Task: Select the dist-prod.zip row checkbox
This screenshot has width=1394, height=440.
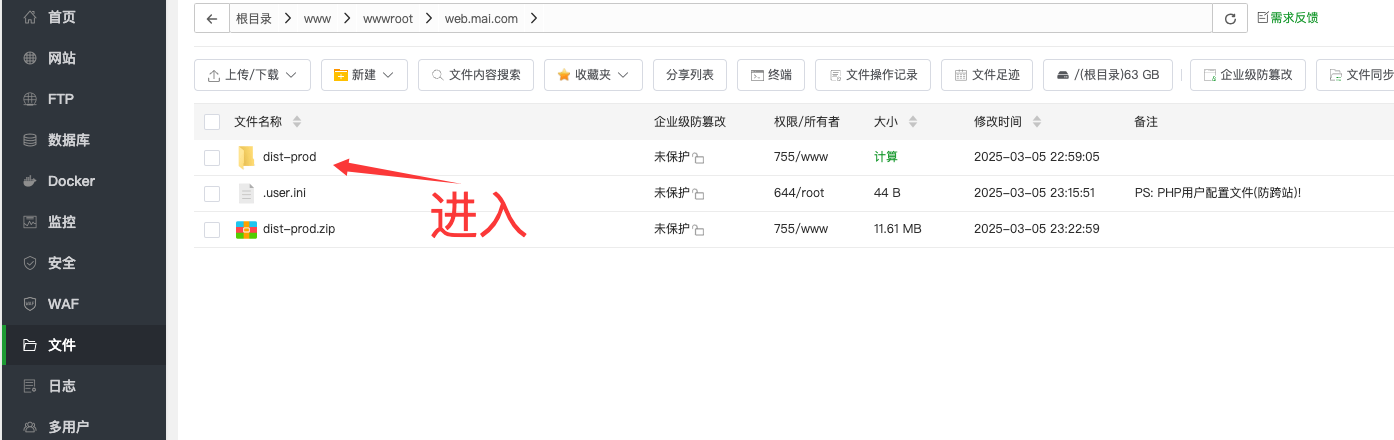Action: (212, 230)
